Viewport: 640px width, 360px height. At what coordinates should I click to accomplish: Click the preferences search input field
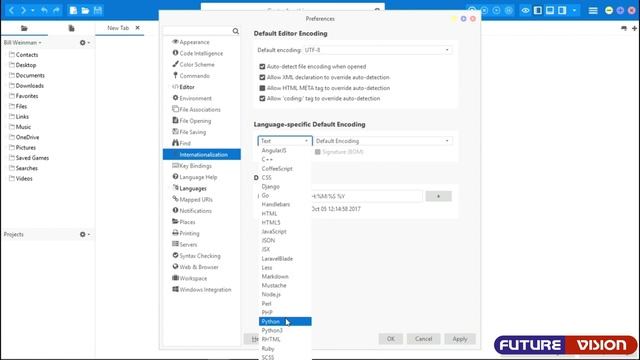point(197,31)
